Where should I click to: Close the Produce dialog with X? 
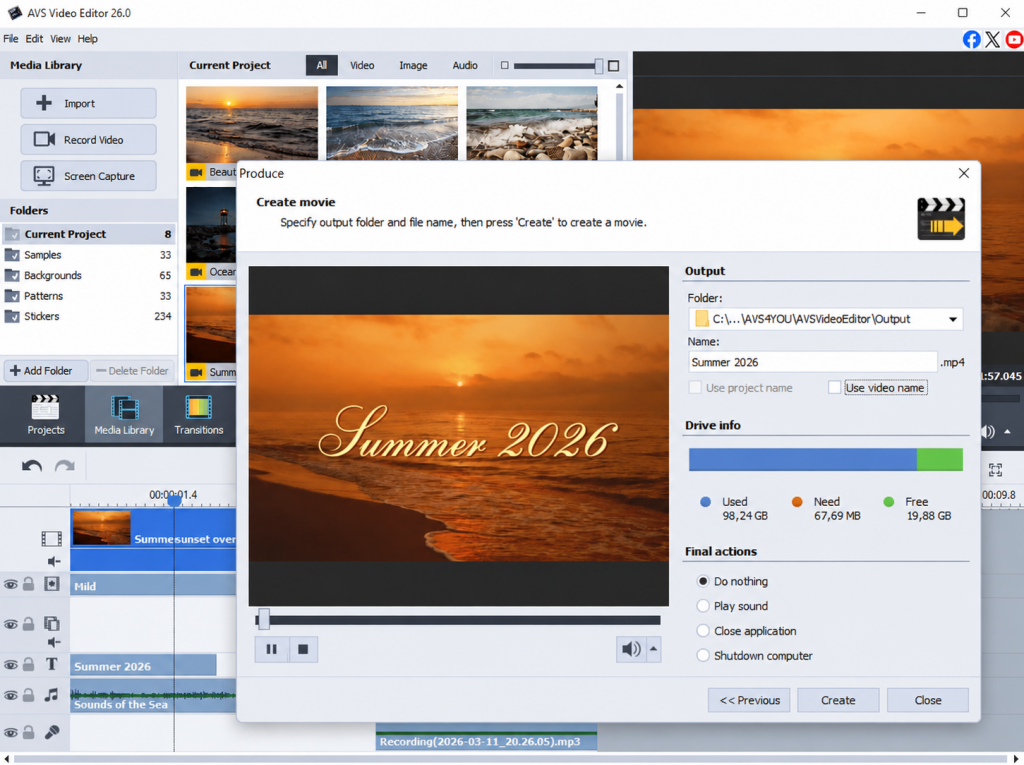(x=964, y=173)
